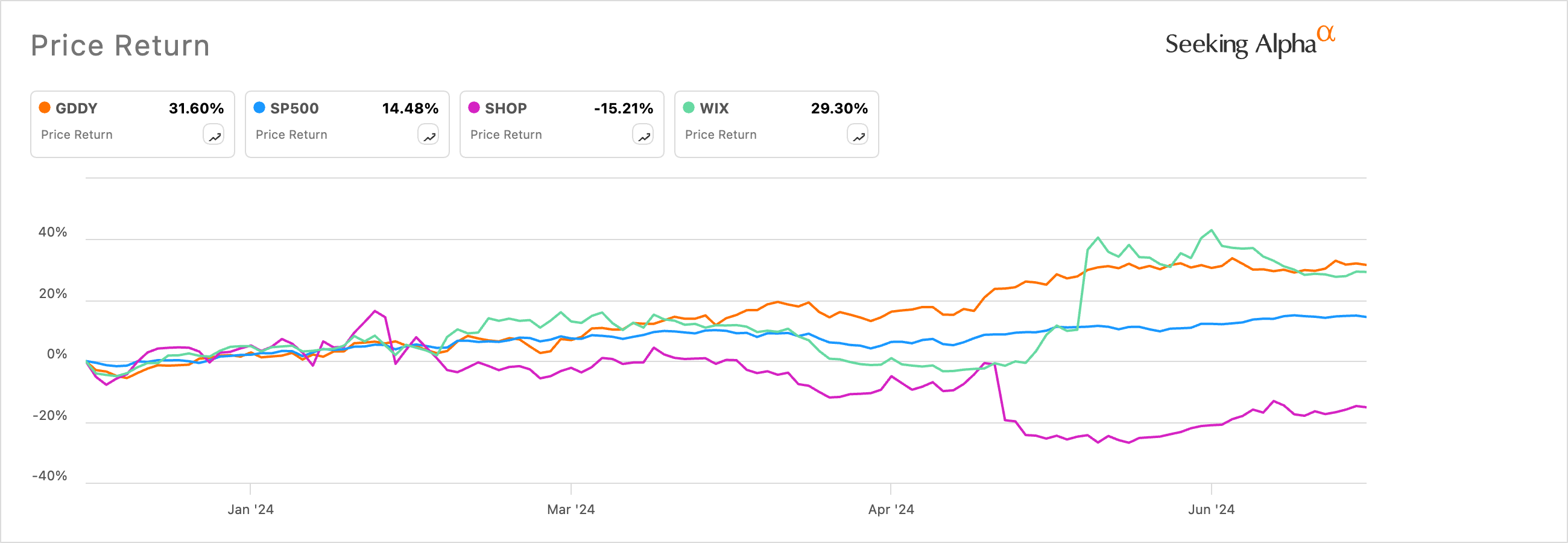
Task: Click the magenta SHOP legend dot
Action: pos(474,108)
